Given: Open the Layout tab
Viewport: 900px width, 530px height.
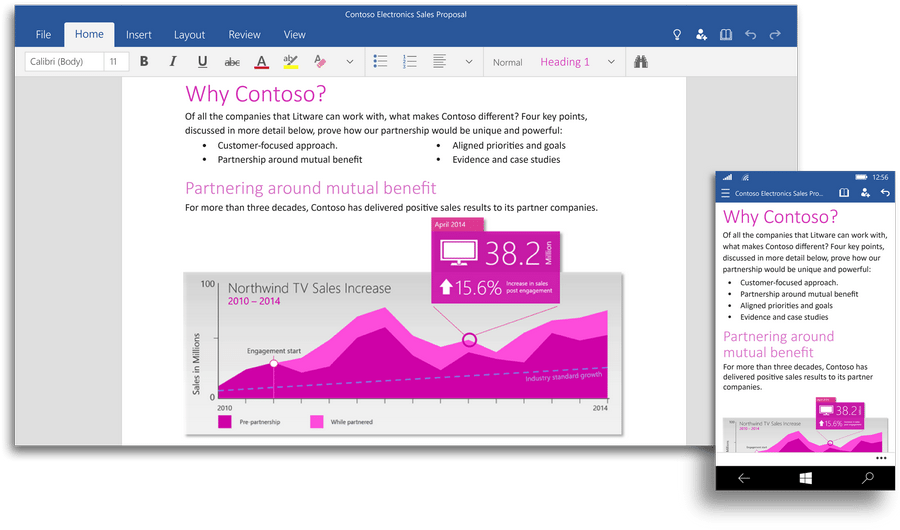Looking at the screenshot, I should (x=189, y=35).
